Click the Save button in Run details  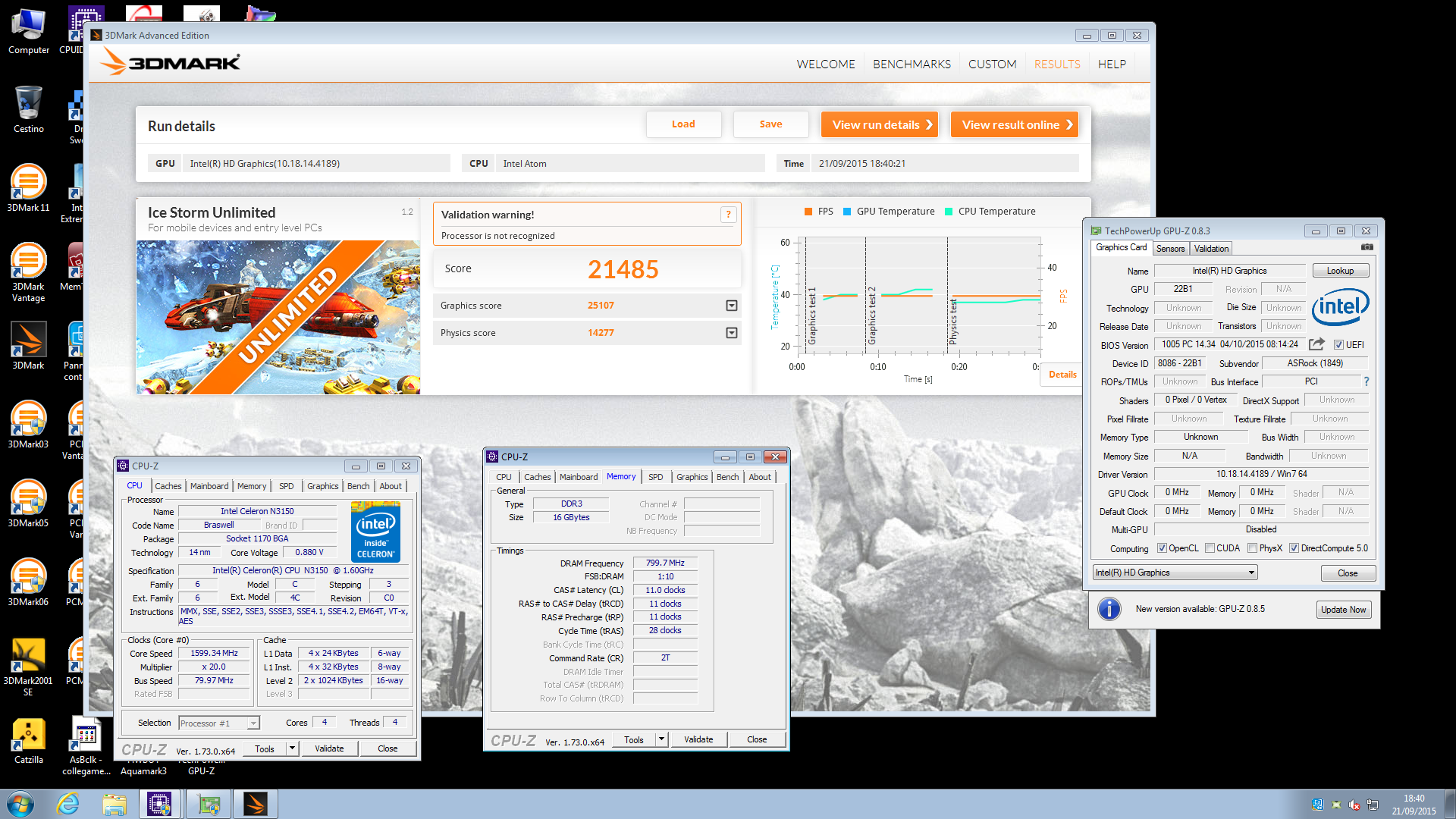(x=770, y=124)
